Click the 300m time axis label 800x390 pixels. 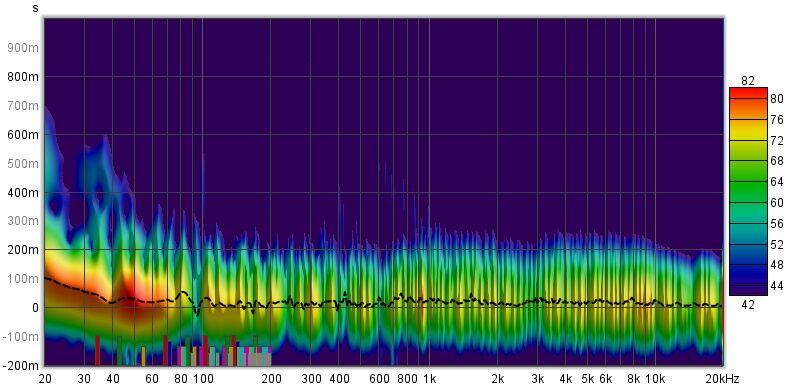(x=24, y=221)
